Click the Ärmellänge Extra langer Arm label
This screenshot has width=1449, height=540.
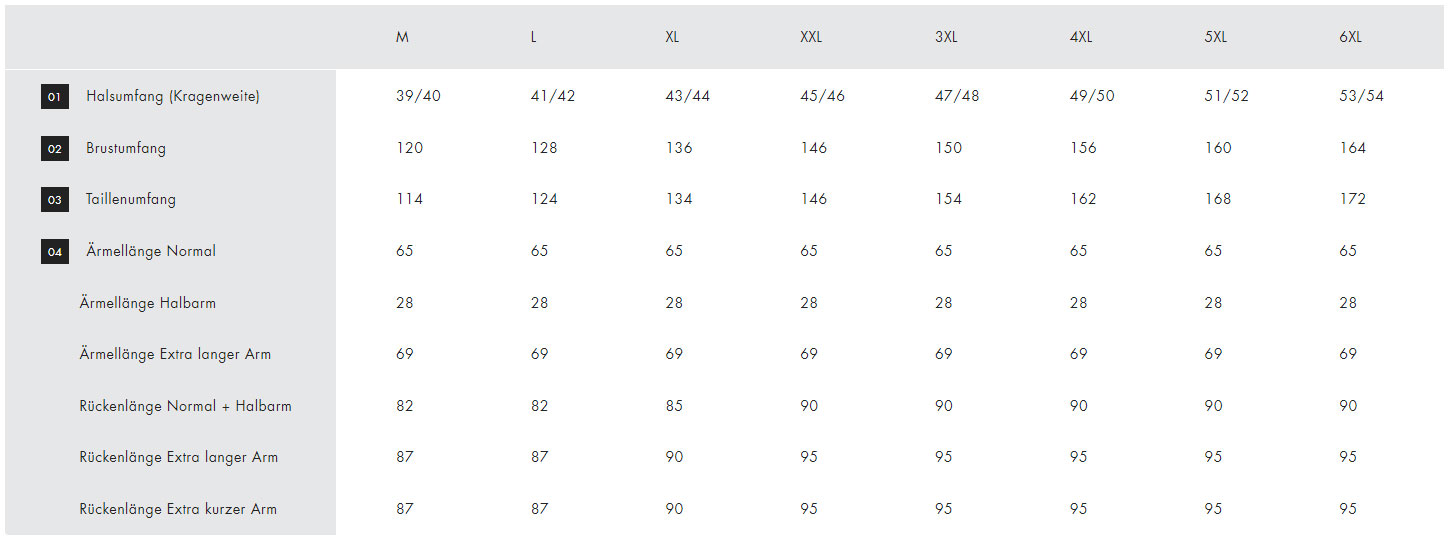pos(175,354)
